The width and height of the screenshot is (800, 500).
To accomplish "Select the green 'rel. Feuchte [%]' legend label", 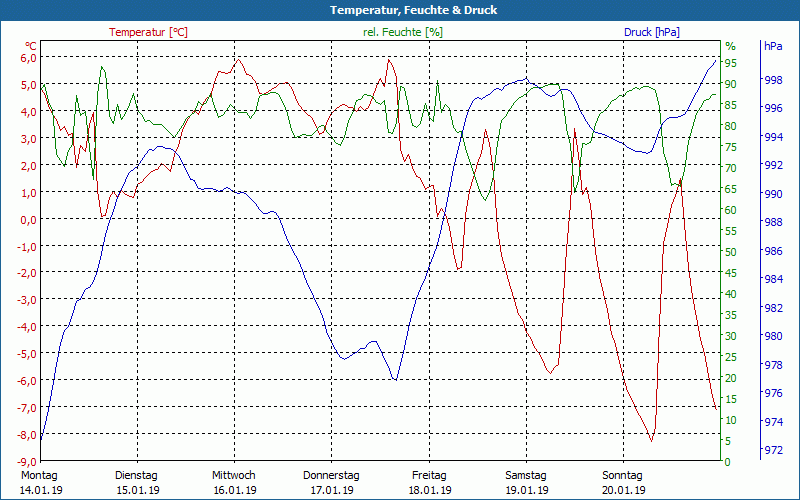I will 403,32.
